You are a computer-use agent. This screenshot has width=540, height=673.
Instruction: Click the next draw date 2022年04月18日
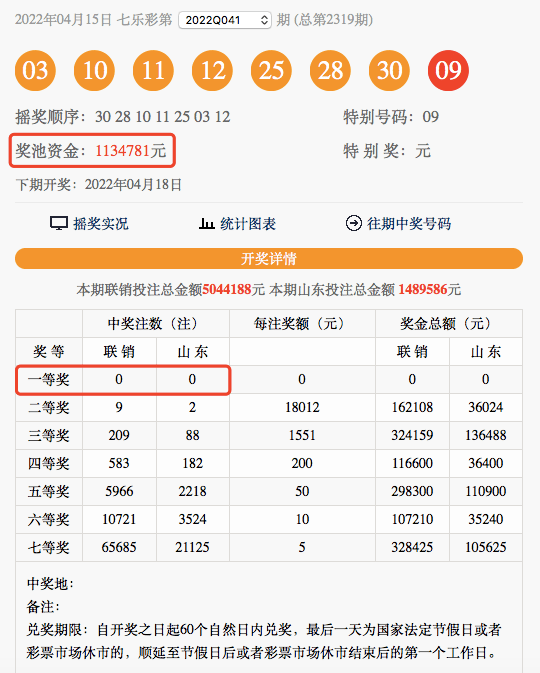pos(133,185)
